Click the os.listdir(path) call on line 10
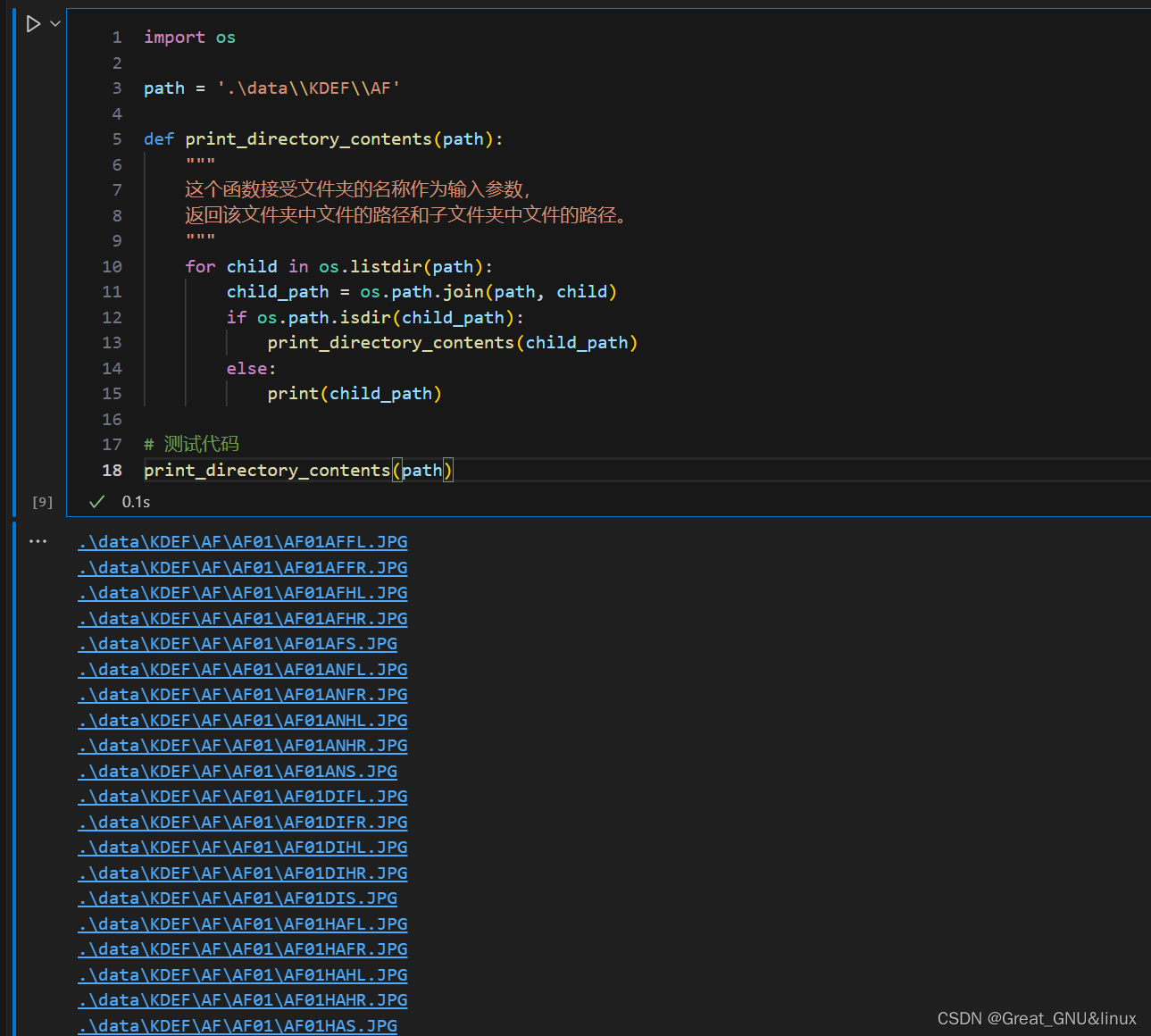Screen dimensions: 1151x1036 click(x=401, y=267)
